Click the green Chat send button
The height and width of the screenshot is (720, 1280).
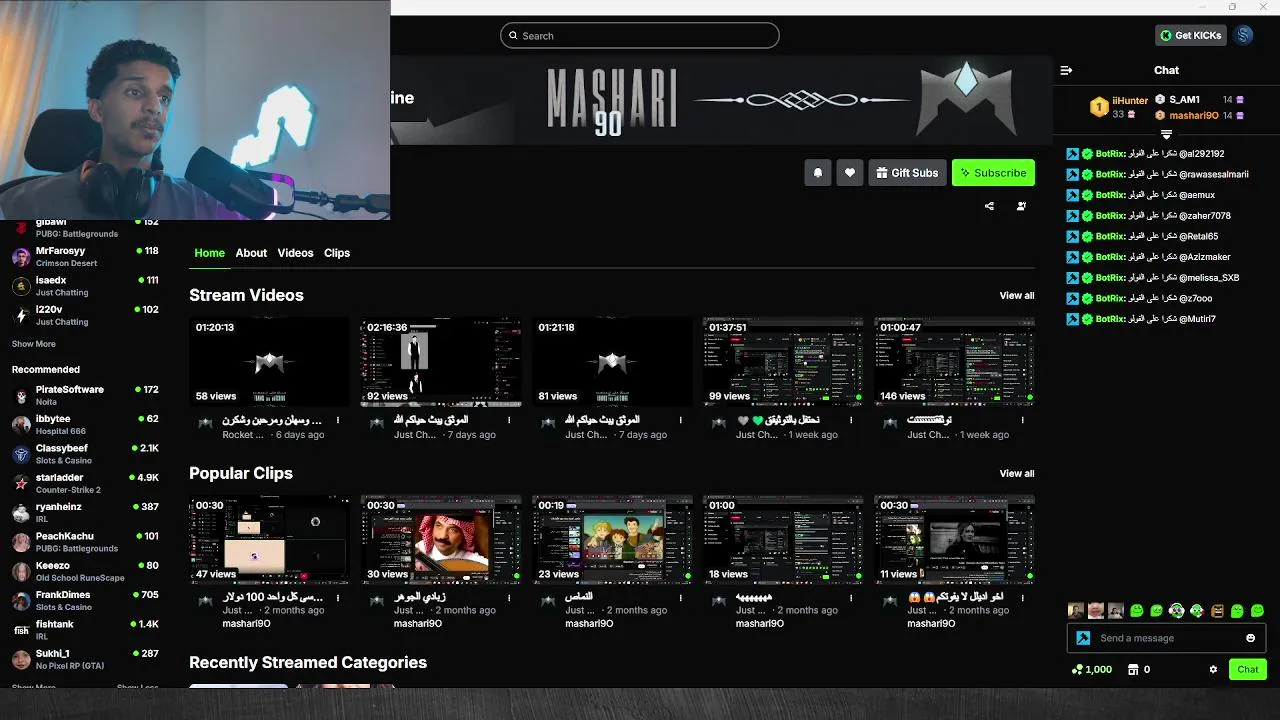coord(1248,670)
